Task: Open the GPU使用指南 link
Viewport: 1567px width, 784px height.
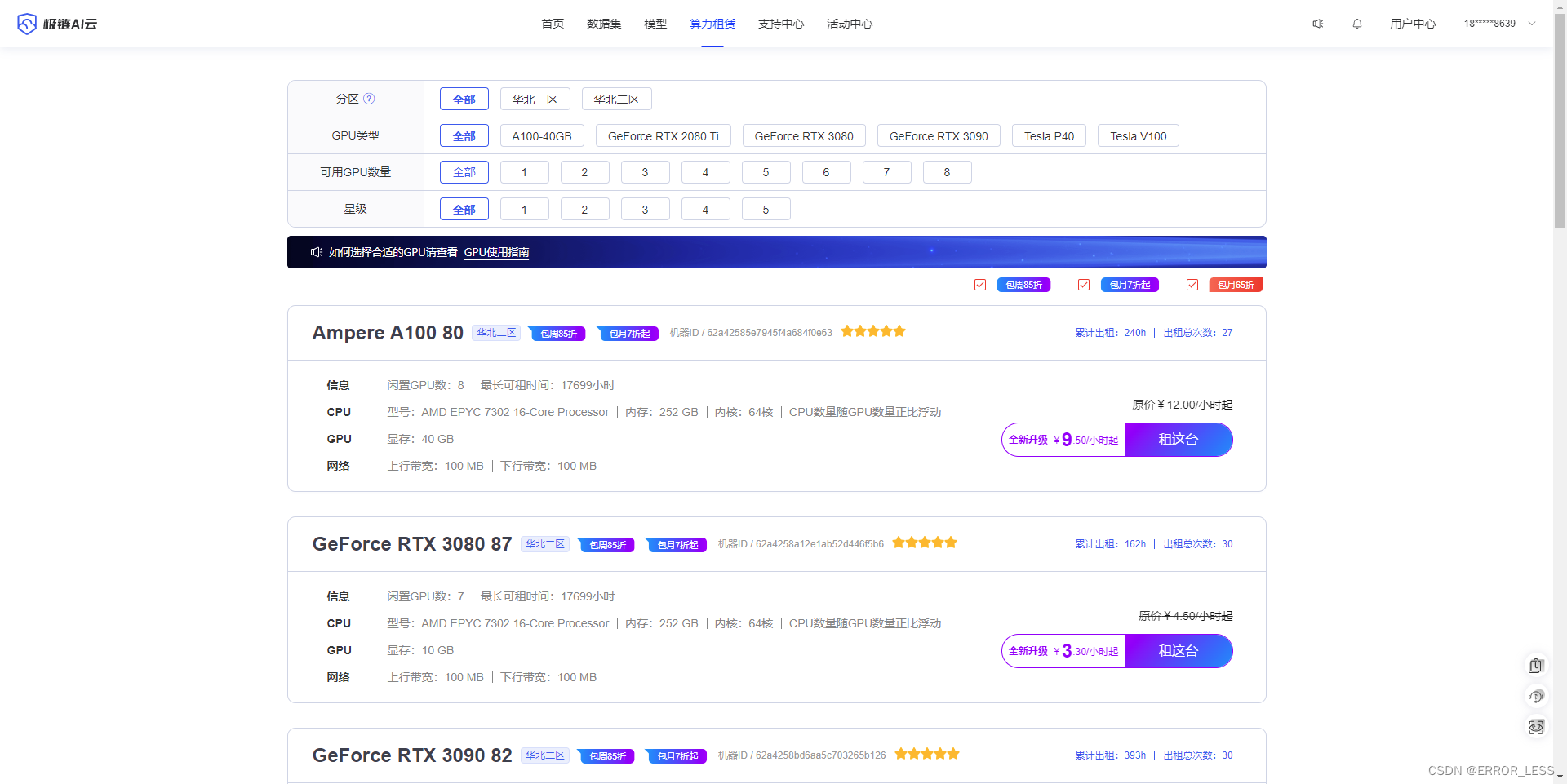Action: (496, 252)
